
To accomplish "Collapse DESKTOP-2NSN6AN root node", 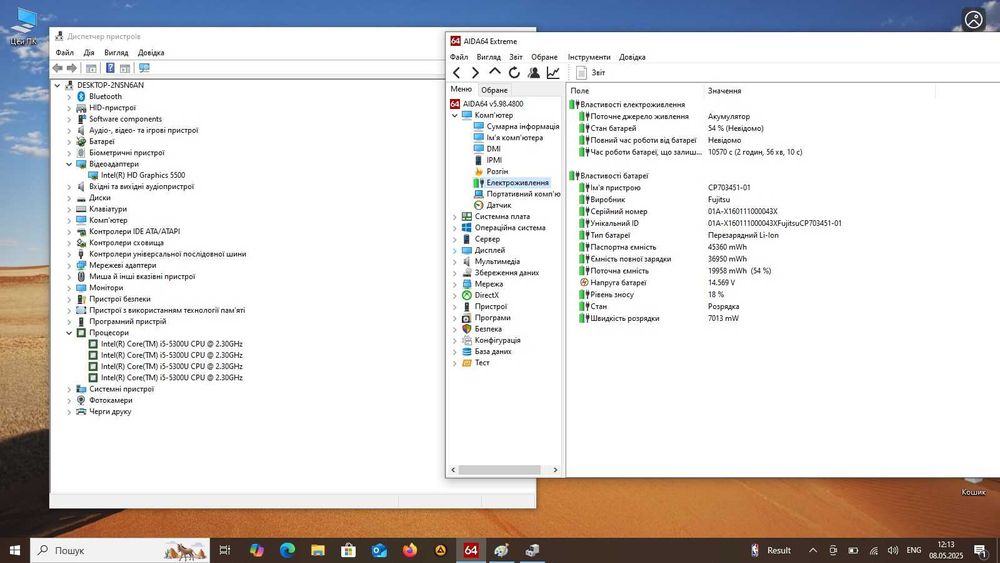I will coord(57,85).
